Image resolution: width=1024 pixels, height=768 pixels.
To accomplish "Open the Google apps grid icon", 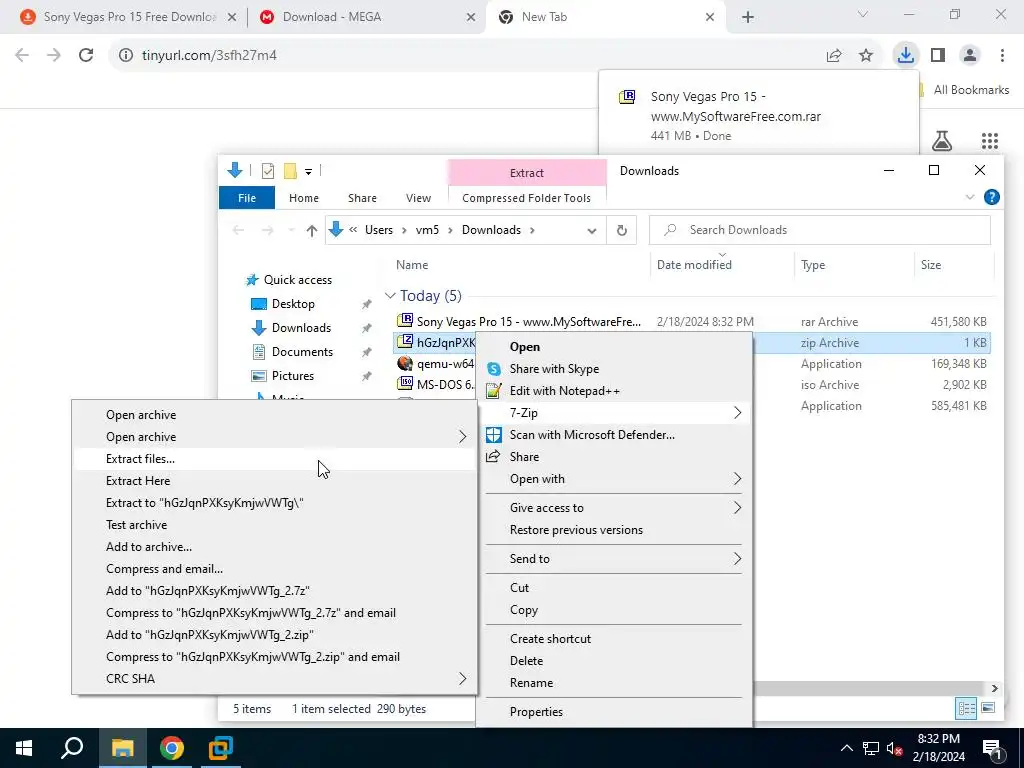I will pyautogui.click(x=990, y=140).
